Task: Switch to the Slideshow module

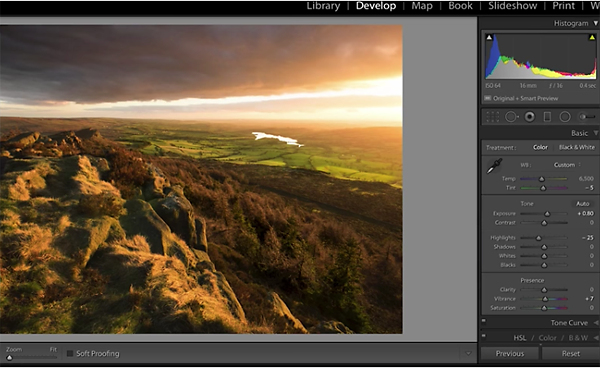Action: pyautogui.click(x=512, y=6)
